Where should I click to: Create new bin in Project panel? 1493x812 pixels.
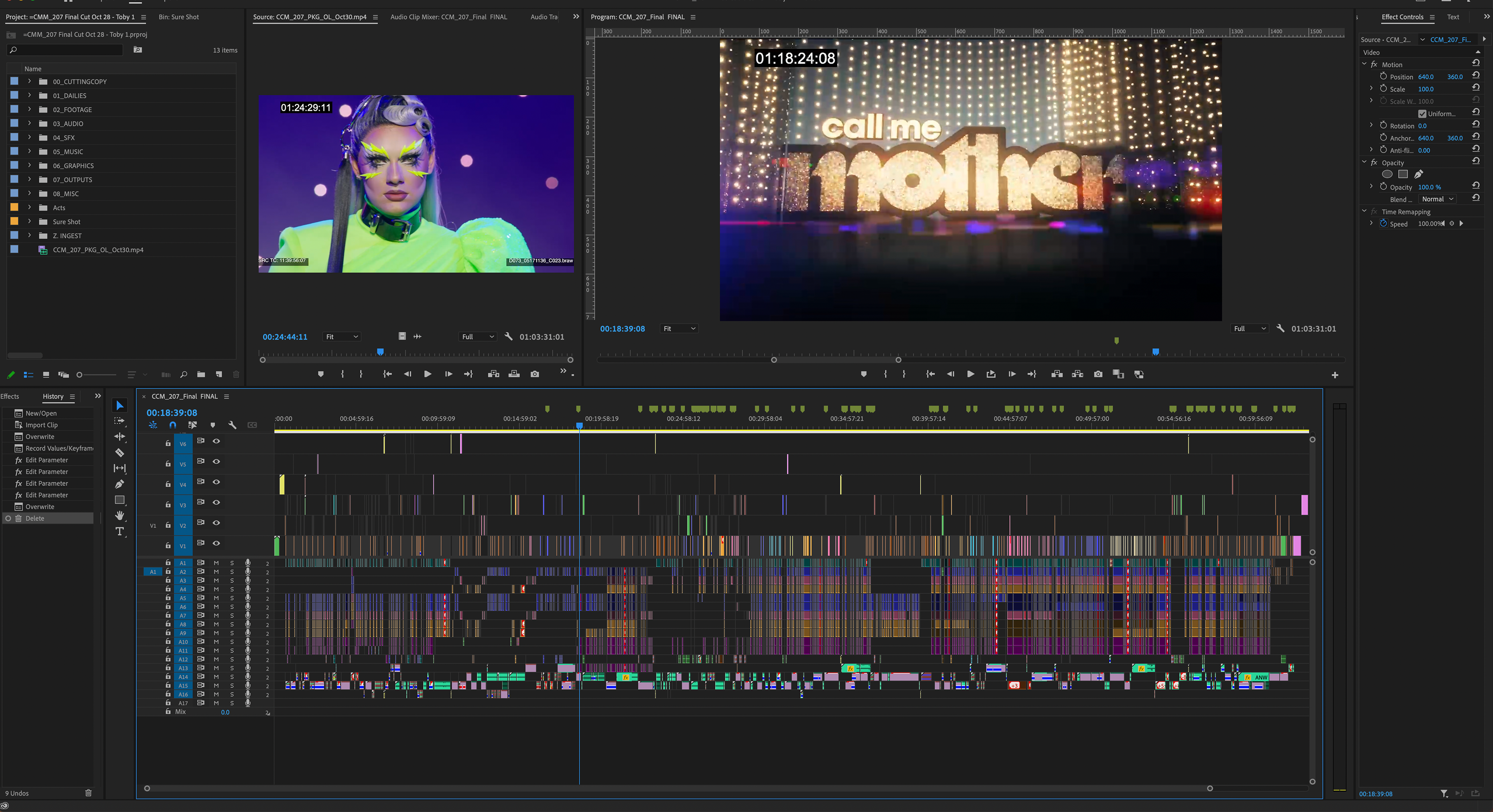201,374
